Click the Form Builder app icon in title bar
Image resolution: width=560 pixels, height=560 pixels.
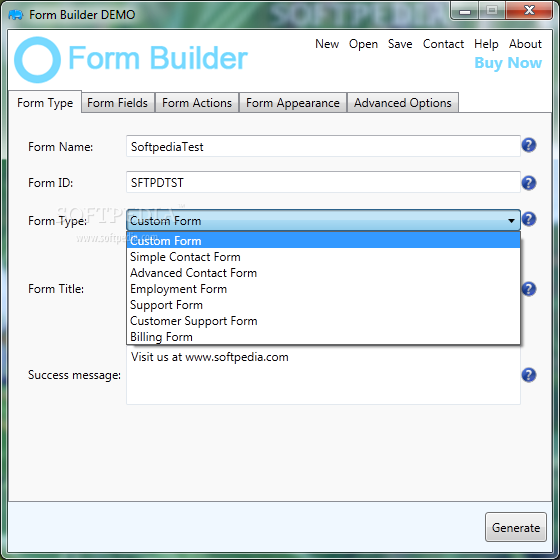(15, 15)
